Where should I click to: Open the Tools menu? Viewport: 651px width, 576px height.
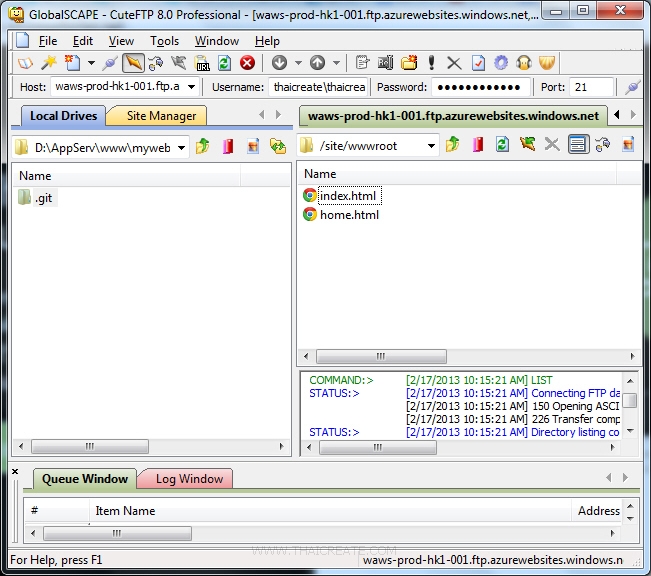[x=165, y=41]
